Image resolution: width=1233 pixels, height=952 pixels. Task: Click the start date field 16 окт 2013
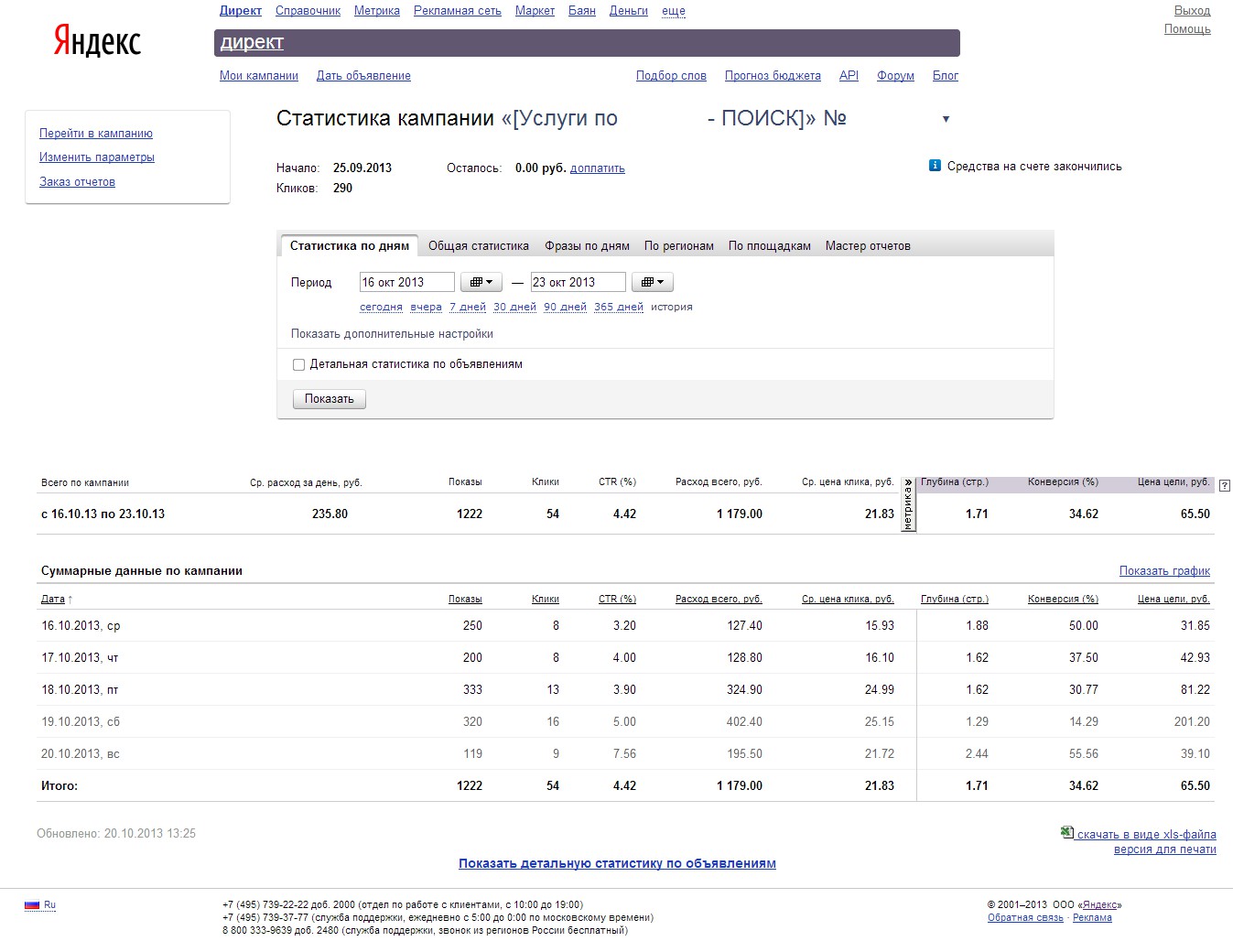(x=406, y=282)
